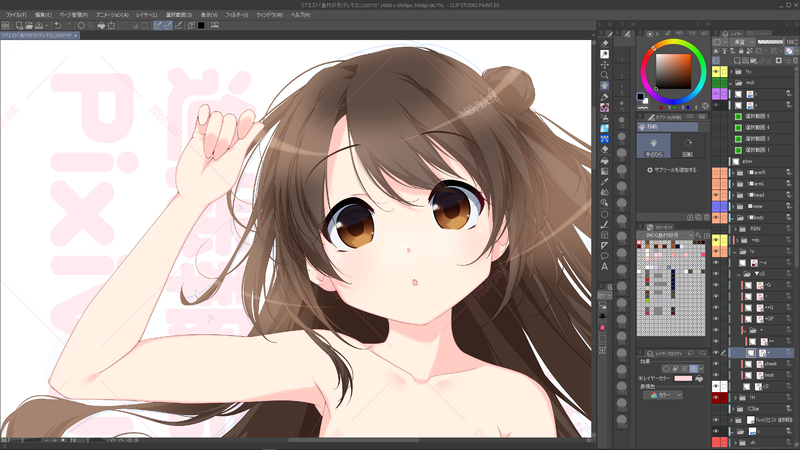Click the Undo arrow in command bar

pyautogui.click(x=58, y=25)
